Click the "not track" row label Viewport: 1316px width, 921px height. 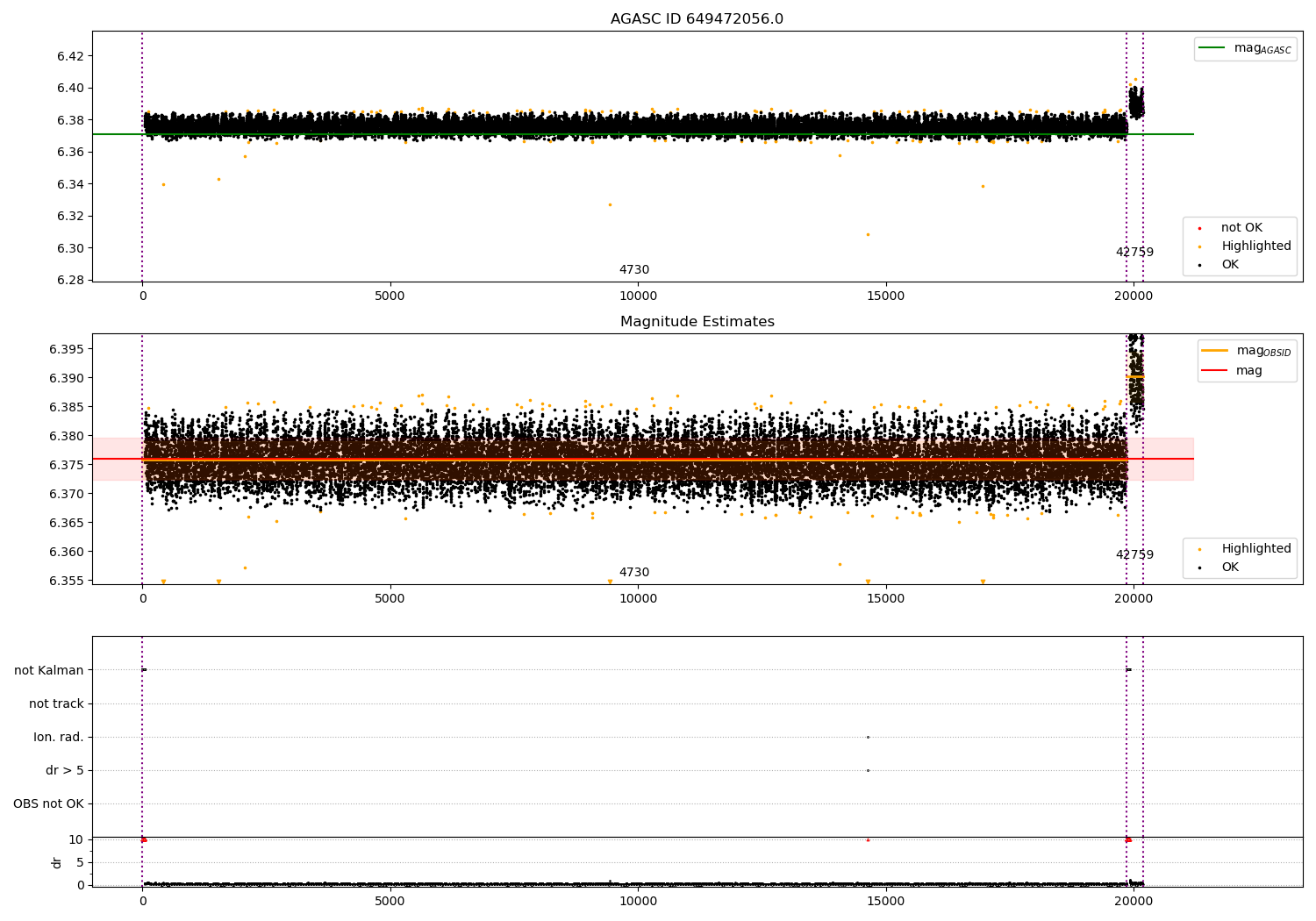56,703
